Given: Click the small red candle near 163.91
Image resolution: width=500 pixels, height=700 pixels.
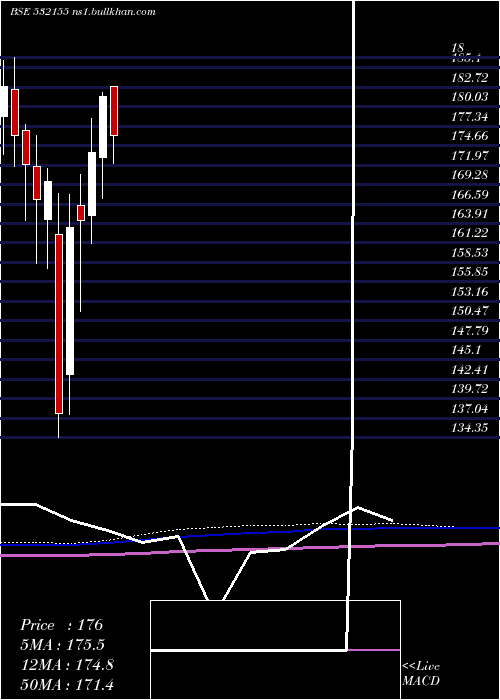Looking at the screenshot, I should click(81, 213).
